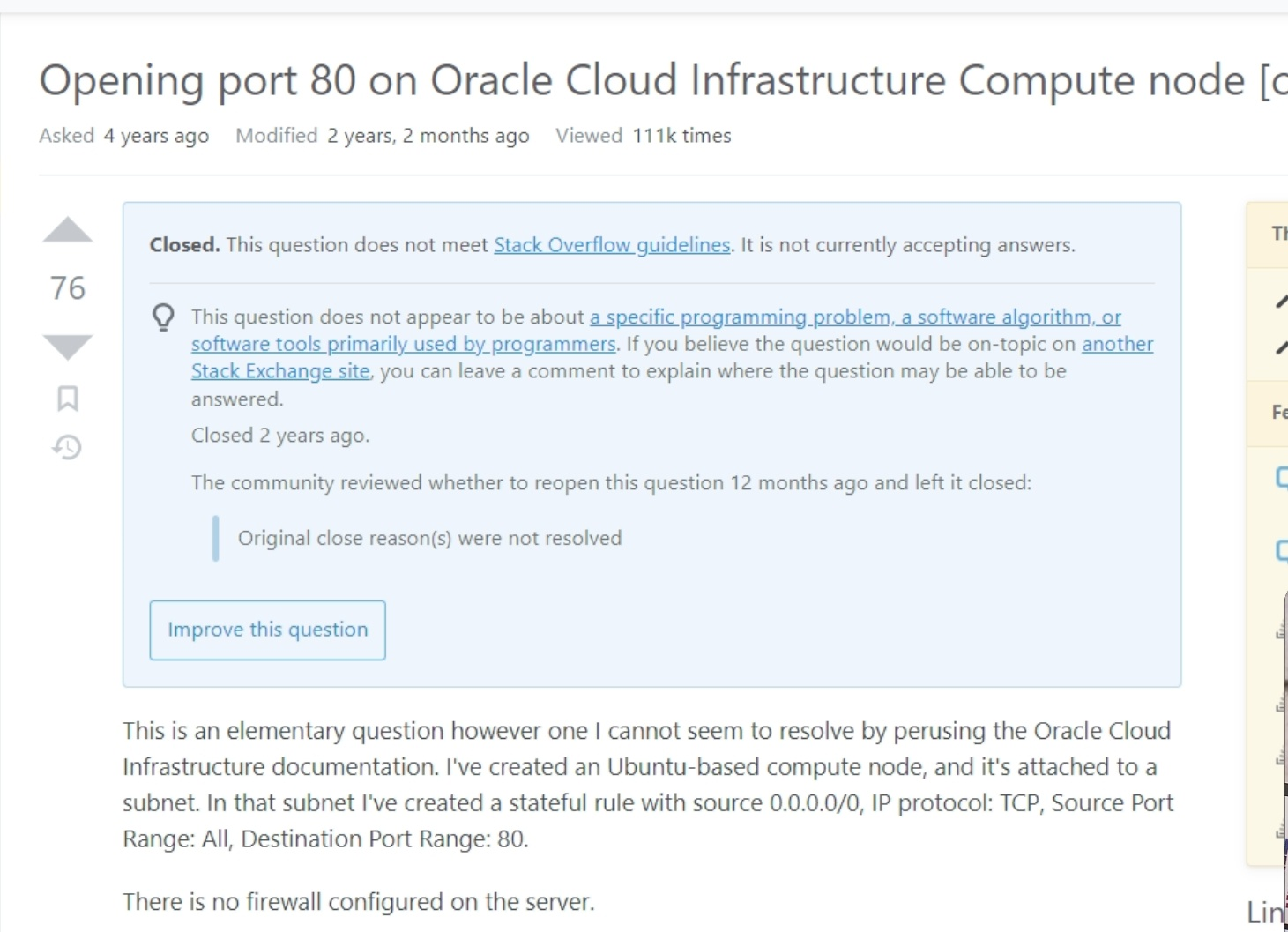Click the Improve this question button
Viewport: 1288px width, 932px height.
point(268,630)
